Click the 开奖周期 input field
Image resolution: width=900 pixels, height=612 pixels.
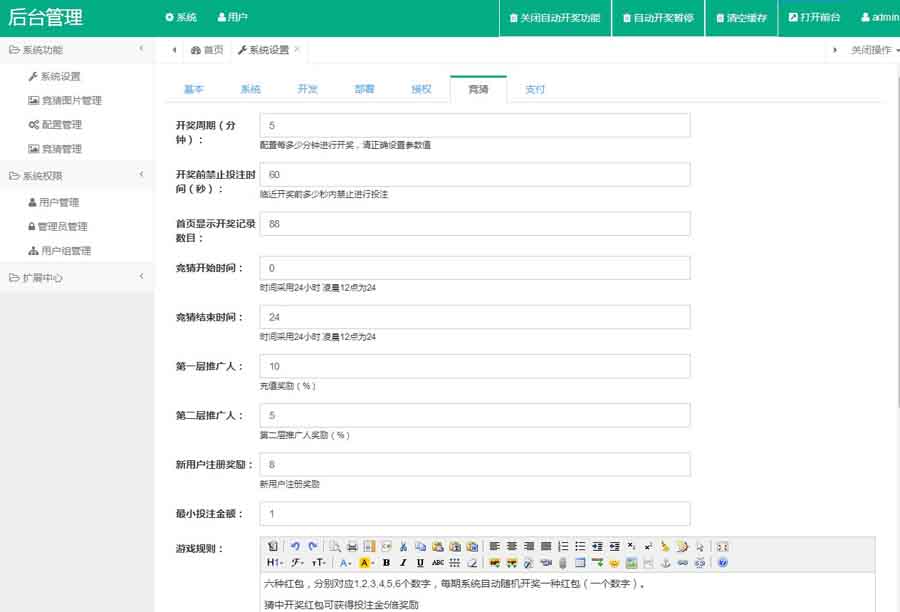474,125
